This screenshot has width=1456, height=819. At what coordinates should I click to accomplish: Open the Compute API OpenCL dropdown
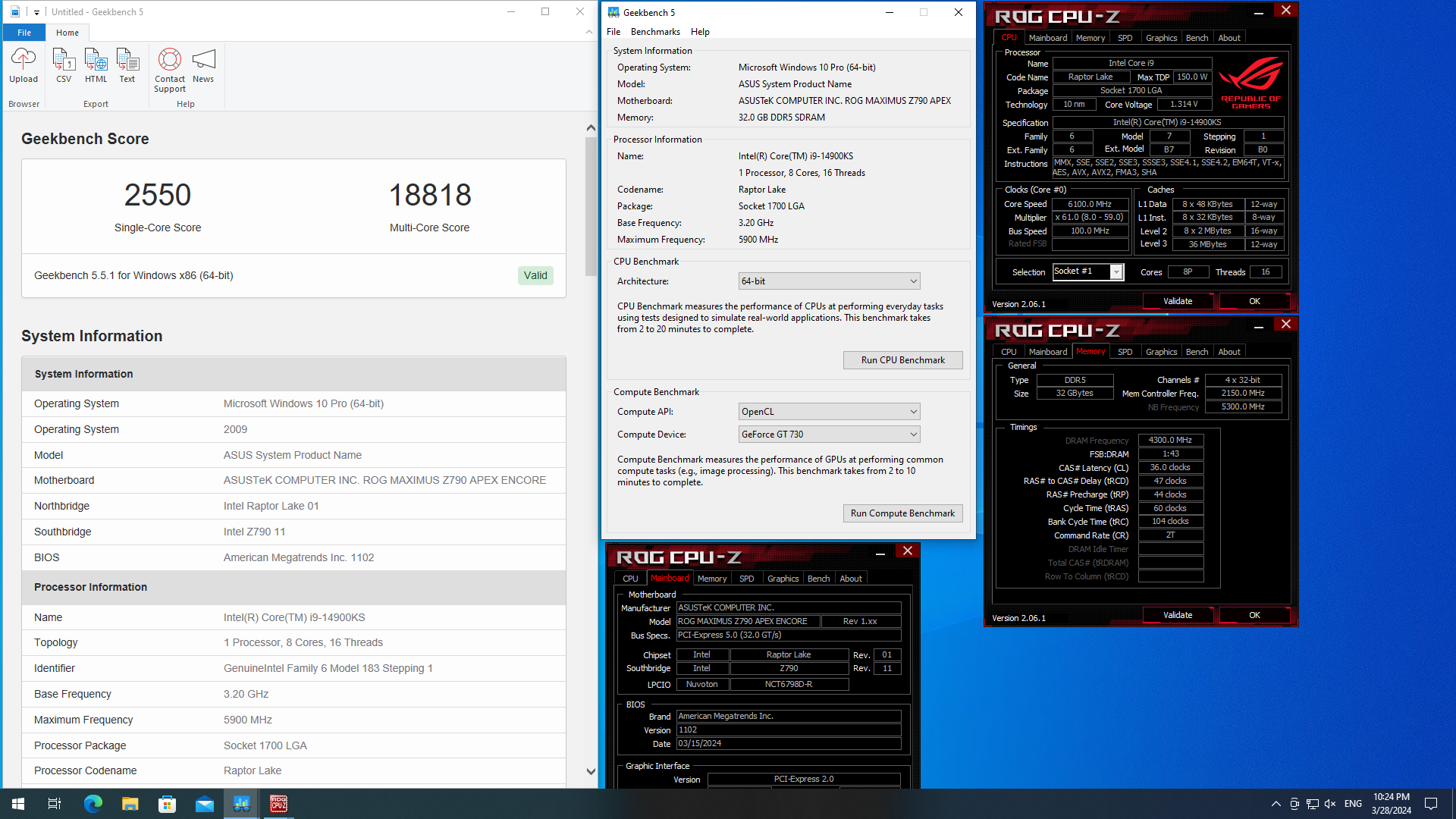pos(829,412)
